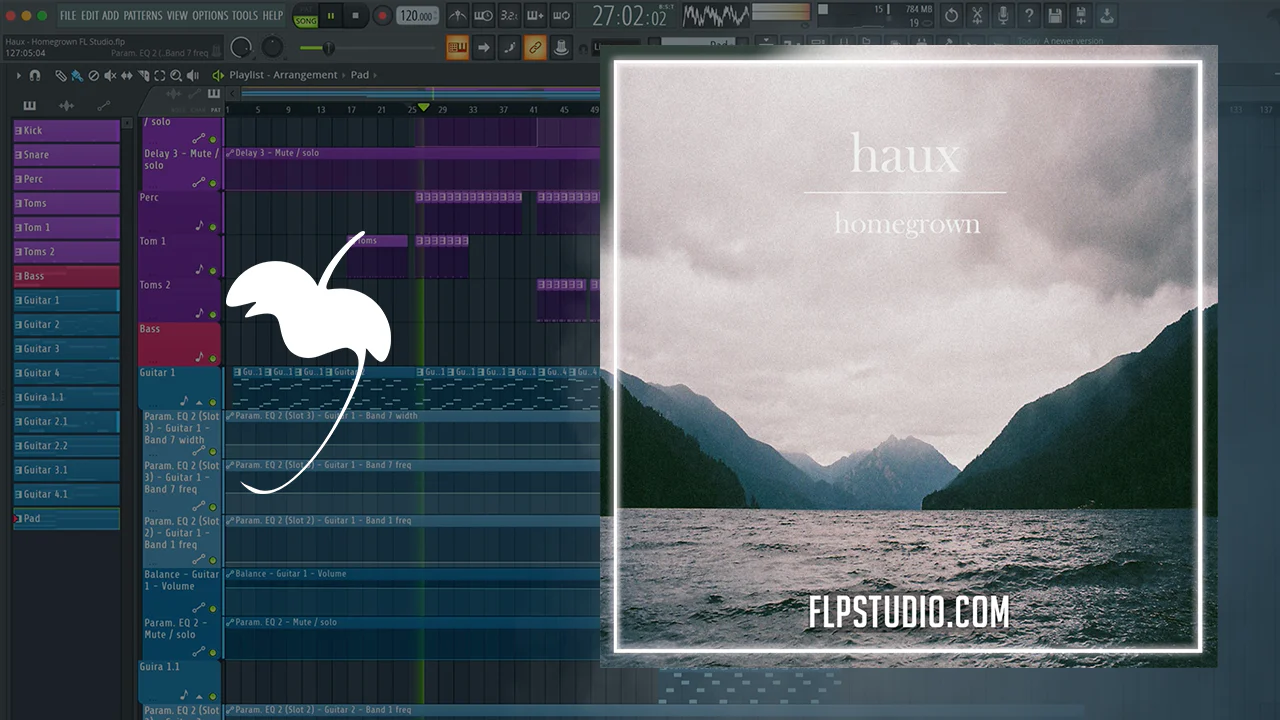The height and width of the screenshot is (720, 1280).
Task: Click the main pitch knob
Action: pos(272,47)
